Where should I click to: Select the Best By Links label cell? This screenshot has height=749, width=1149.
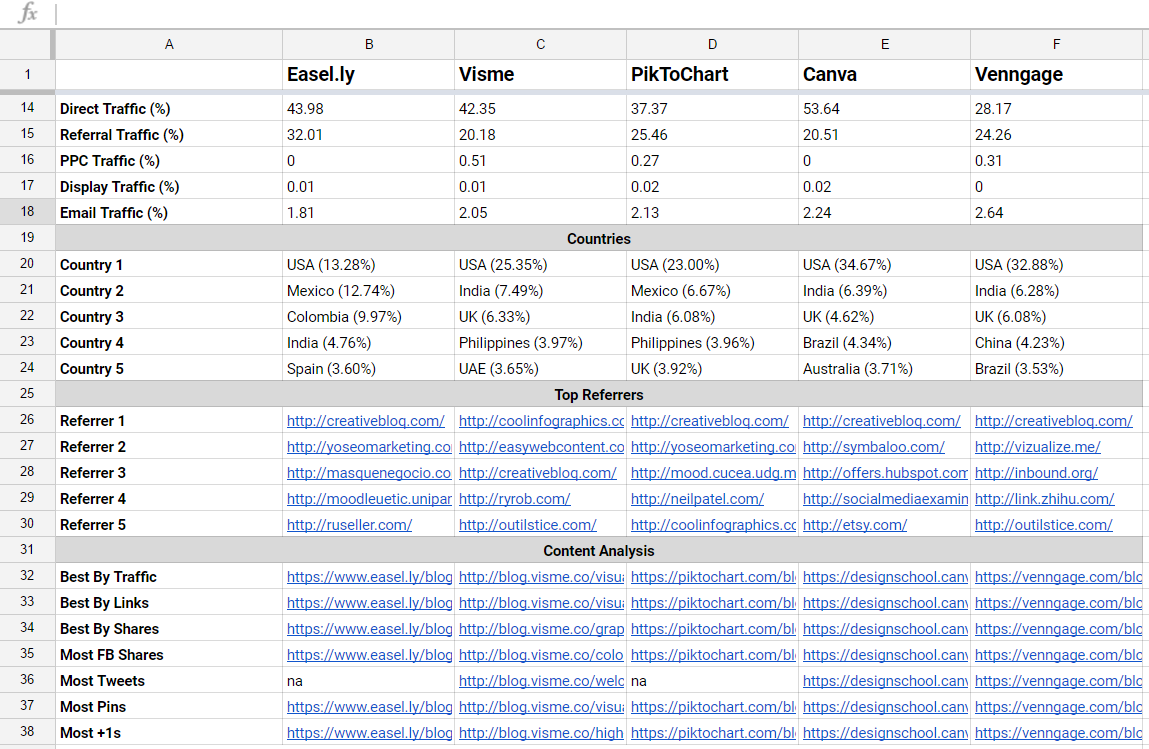coord(169,602)
